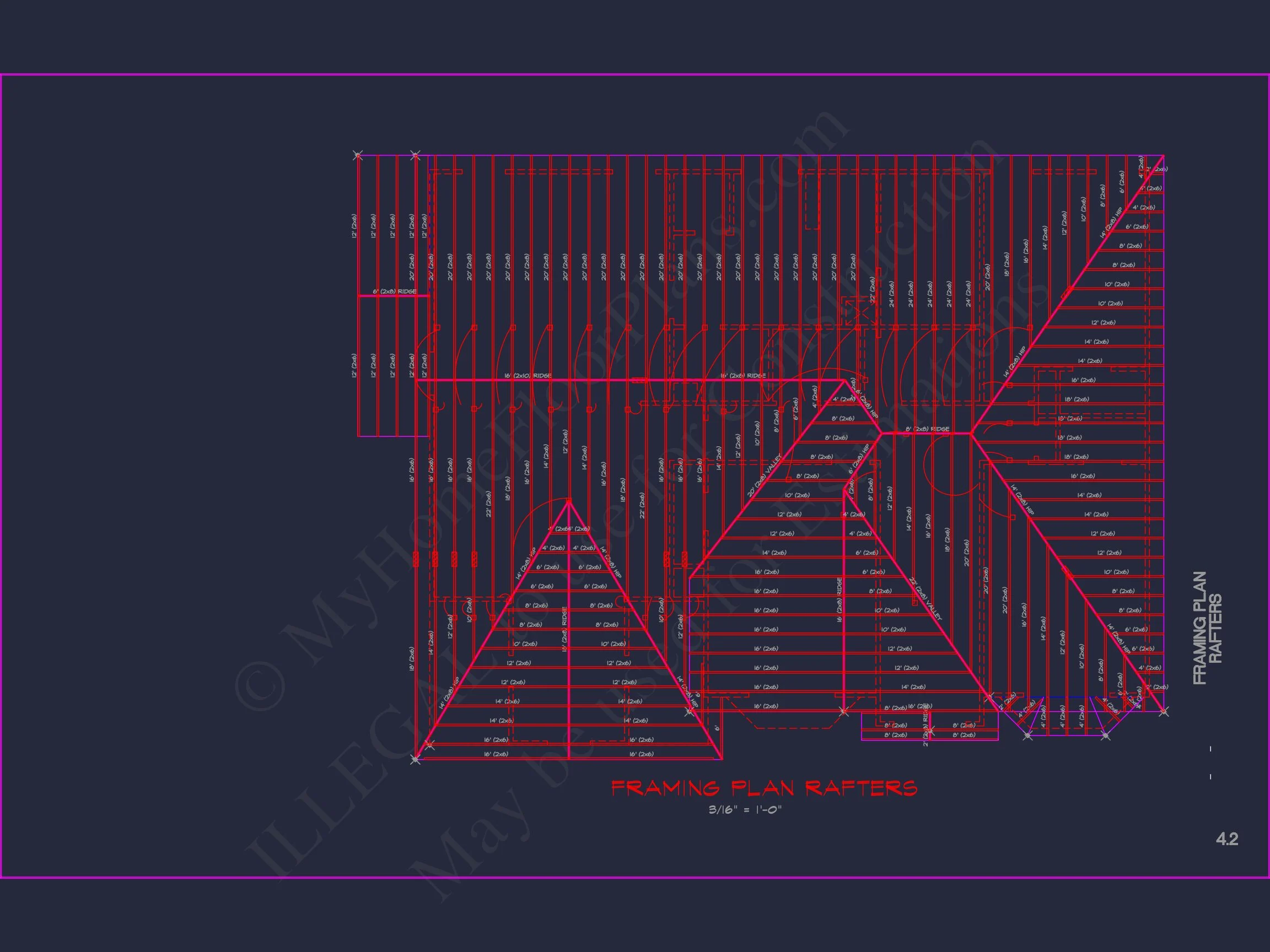The width and height of the screenshot is (1270, 952).
Task: Click the 8' (2x8) RIDGE label
Action: pos(927,429)
